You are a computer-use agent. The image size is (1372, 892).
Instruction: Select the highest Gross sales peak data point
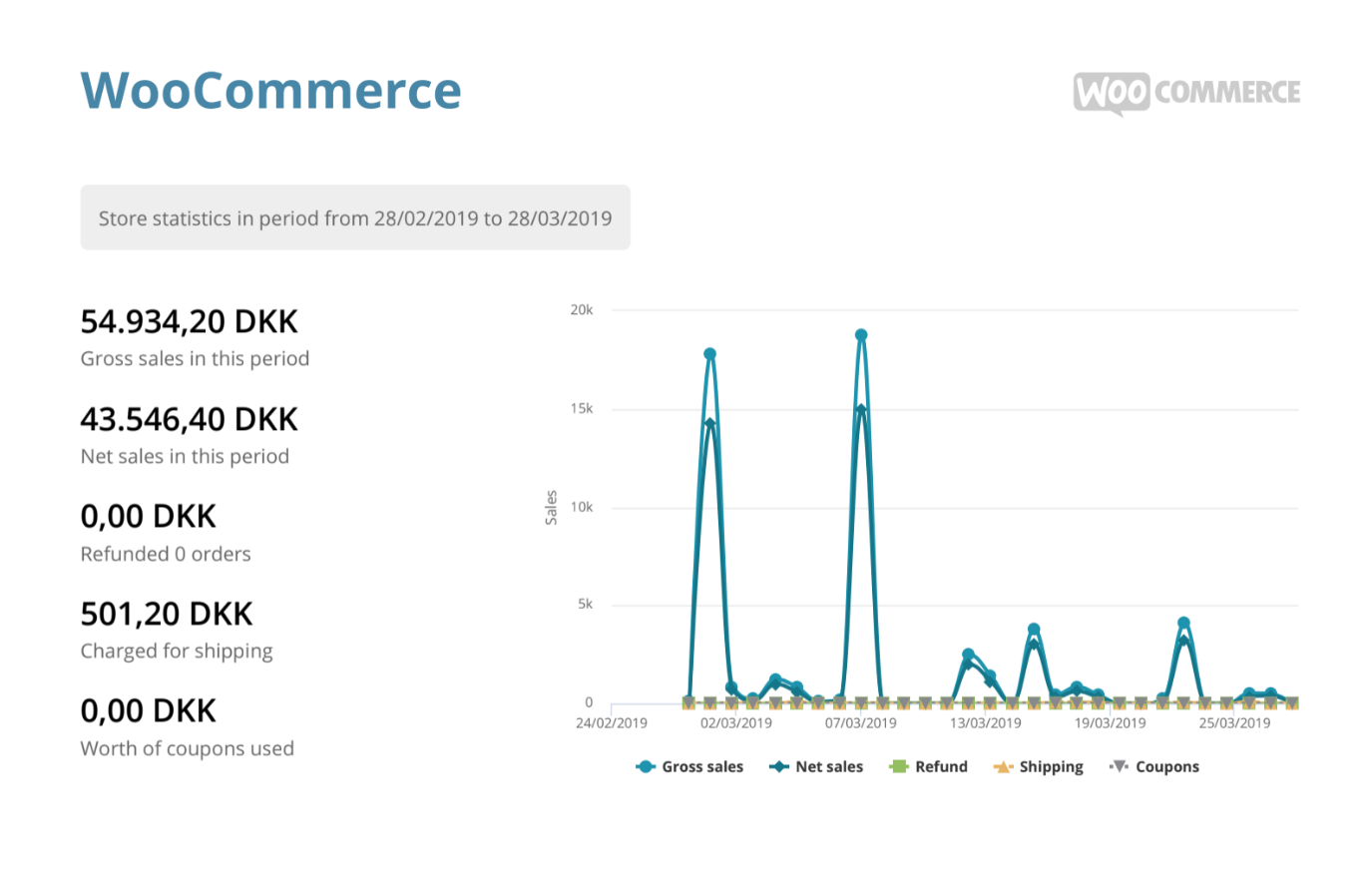(x=861, y=336)
